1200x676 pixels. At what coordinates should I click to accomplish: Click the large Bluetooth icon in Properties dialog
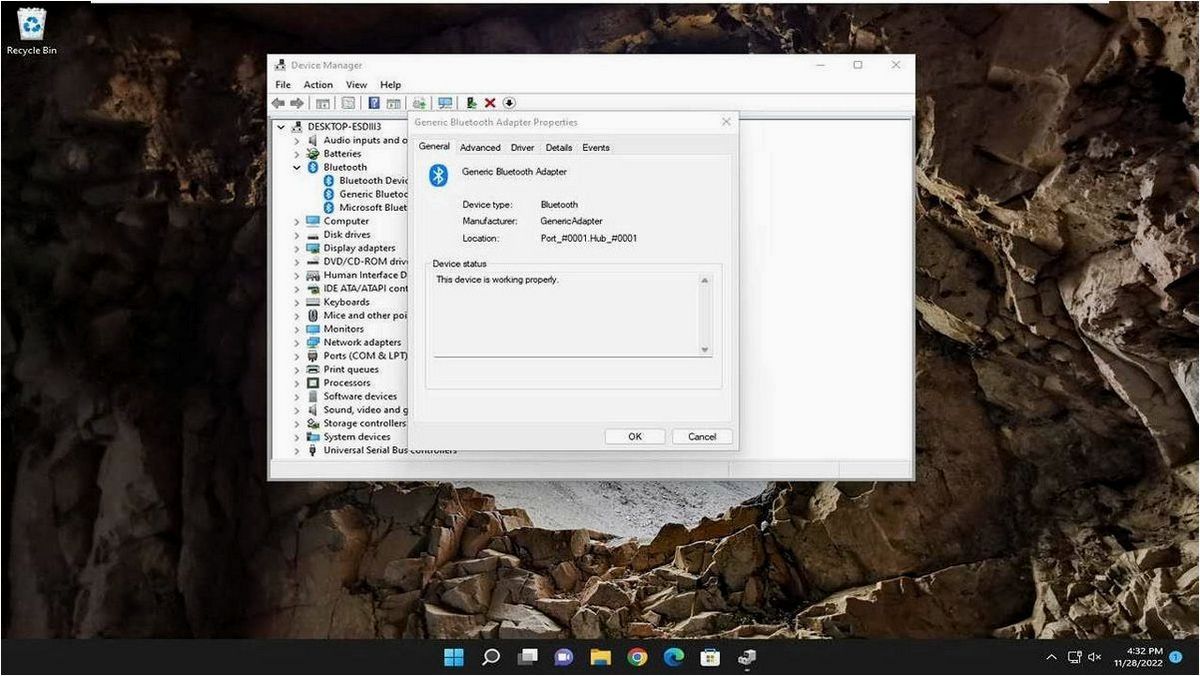(438, 176)
